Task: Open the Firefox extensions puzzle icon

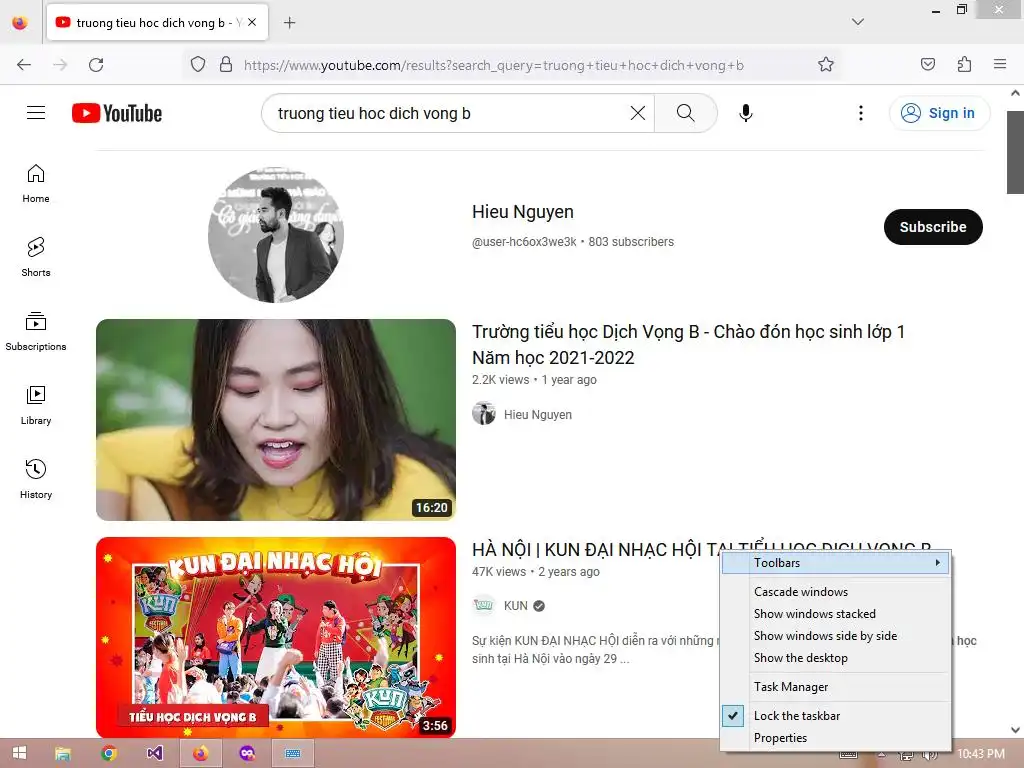Action: tap(964, 65)
